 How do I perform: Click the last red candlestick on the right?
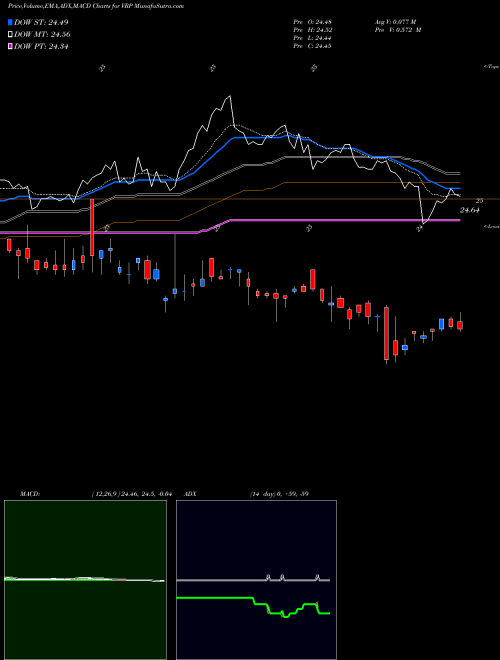click(x=460, y=325)
